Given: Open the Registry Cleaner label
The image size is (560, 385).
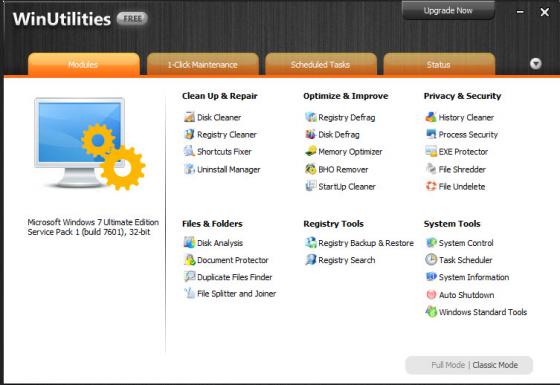Looking at the screenshot, I should (x=227, y=135).
